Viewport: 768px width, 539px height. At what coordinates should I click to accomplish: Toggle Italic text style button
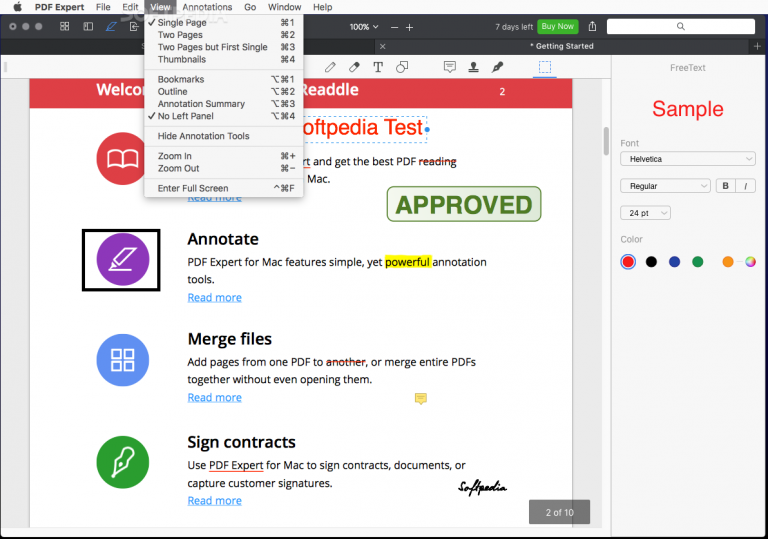coord(745,186)
